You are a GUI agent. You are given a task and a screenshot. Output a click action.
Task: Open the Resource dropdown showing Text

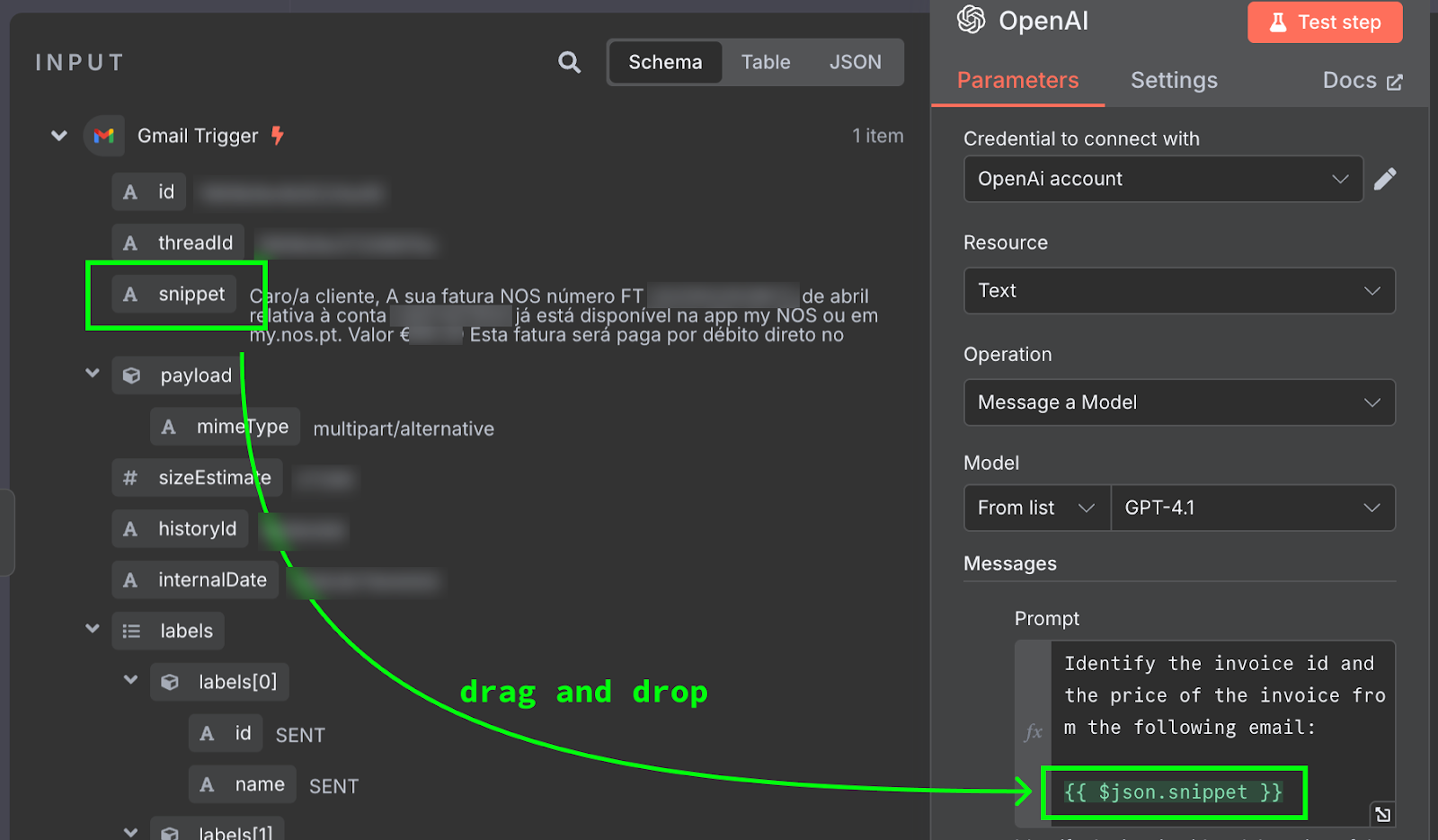(x=1179, y=290)
